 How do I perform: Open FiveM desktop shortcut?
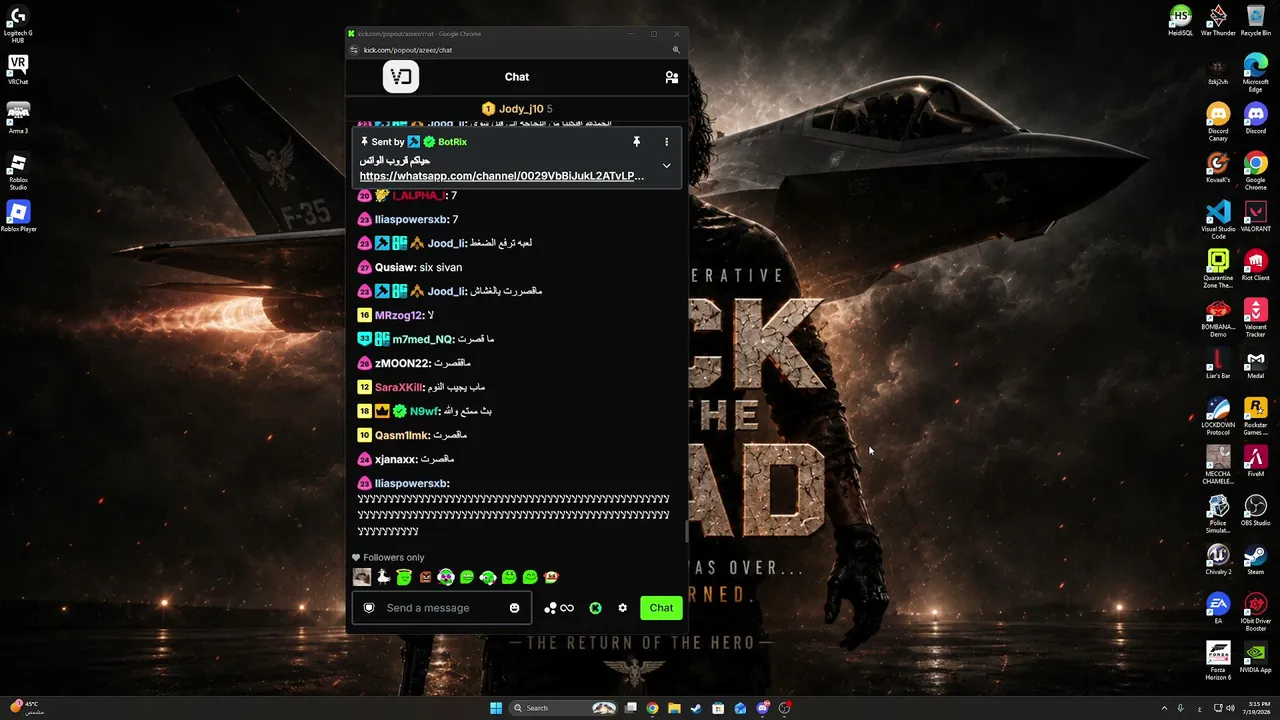pos(1256,461)
